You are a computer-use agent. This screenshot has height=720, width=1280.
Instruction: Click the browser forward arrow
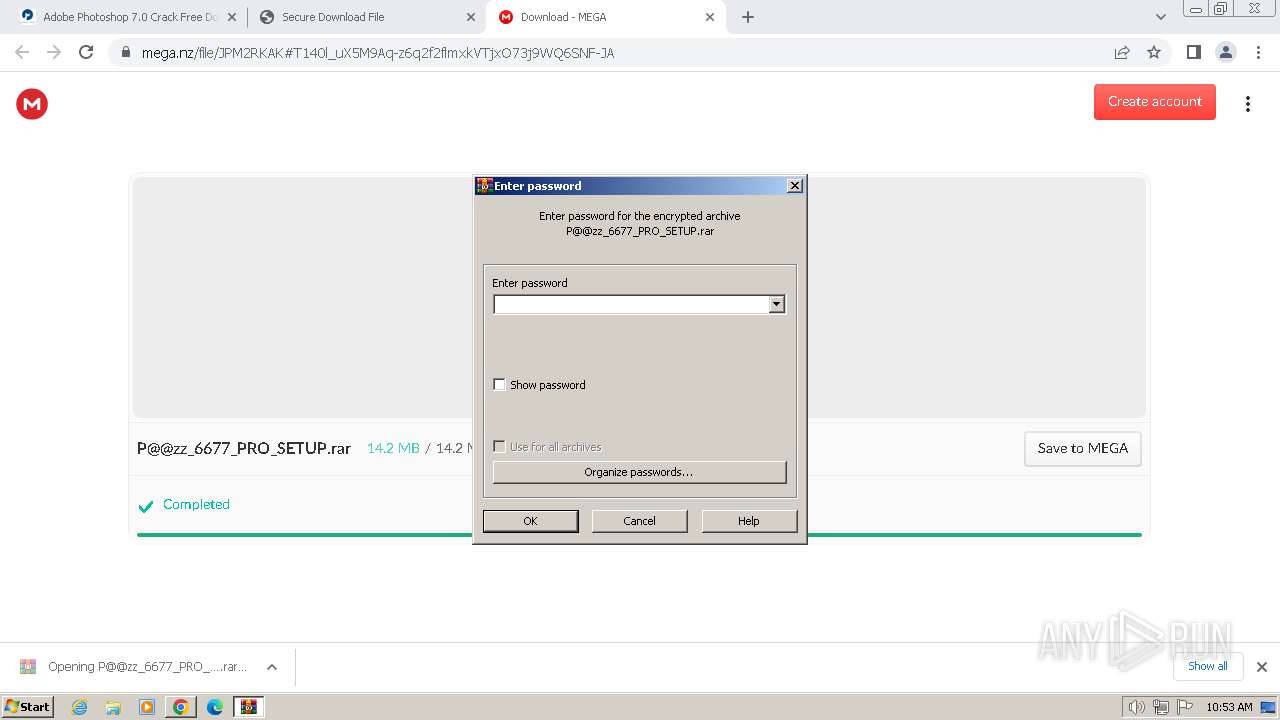pyautogui.click(x=54, y=52)
